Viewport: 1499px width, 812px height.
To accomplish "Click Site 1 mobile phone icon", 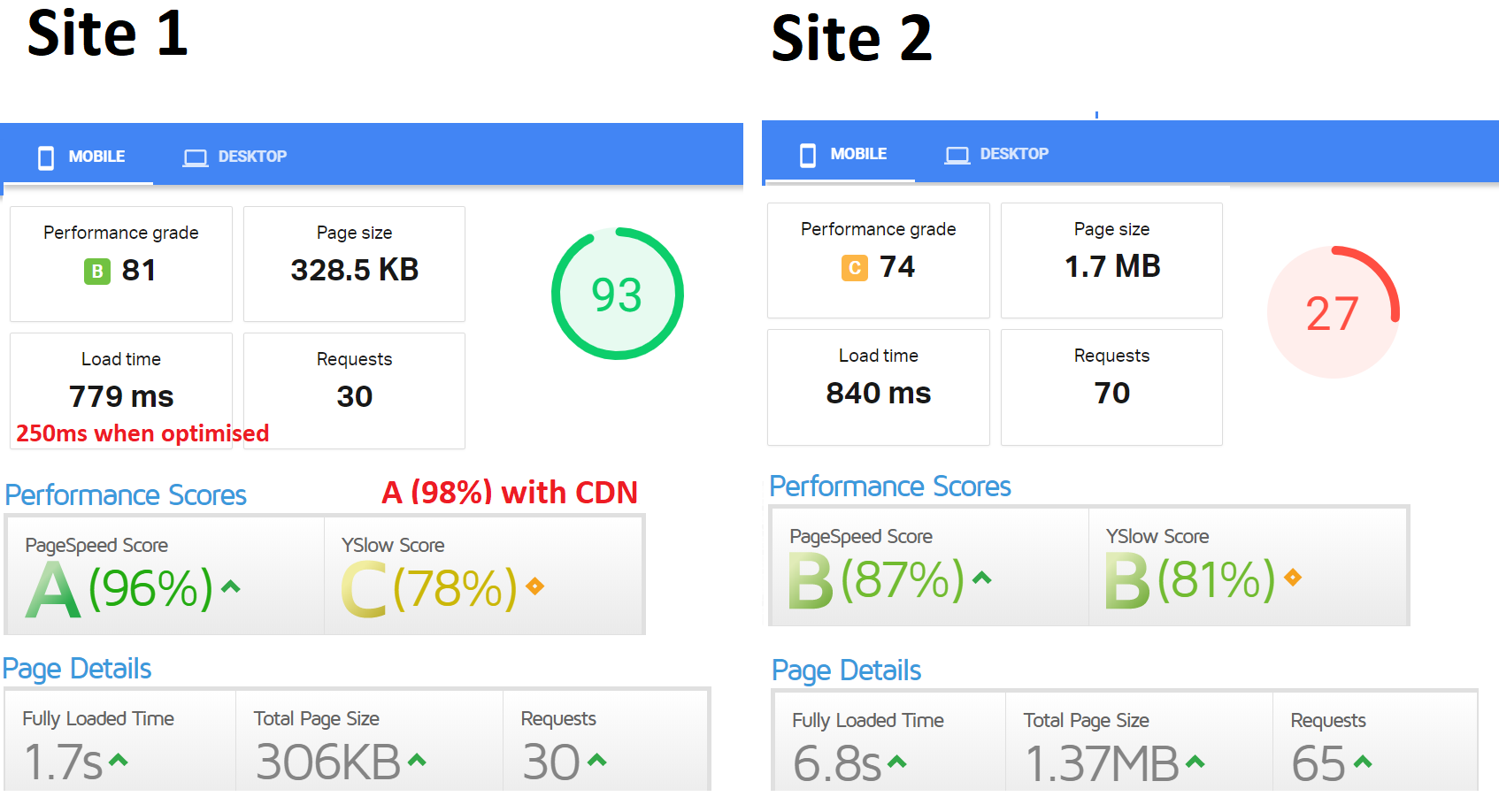I will [46, 157].
